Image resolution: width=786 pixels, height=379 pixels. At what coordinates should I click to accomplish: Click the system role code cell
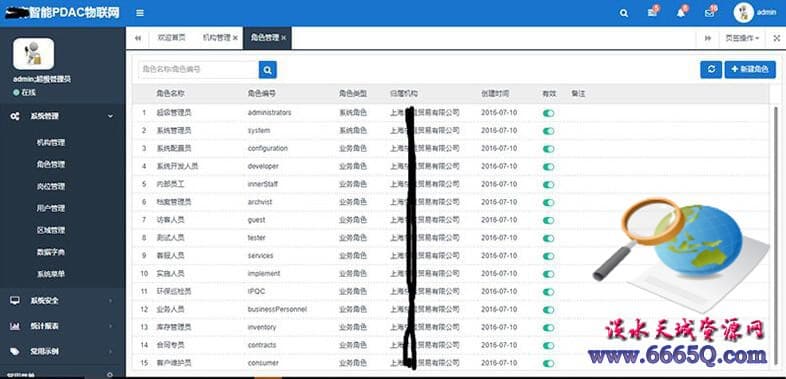point(259,130)
